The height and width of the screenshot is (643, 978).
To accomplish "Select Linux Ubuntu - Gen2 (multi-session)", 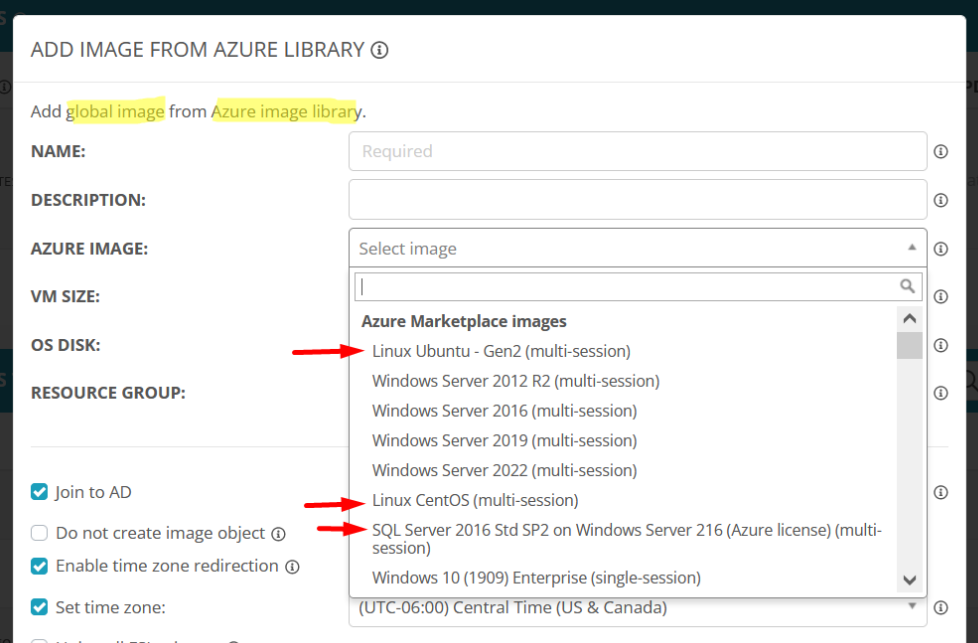I will [501, 351].
